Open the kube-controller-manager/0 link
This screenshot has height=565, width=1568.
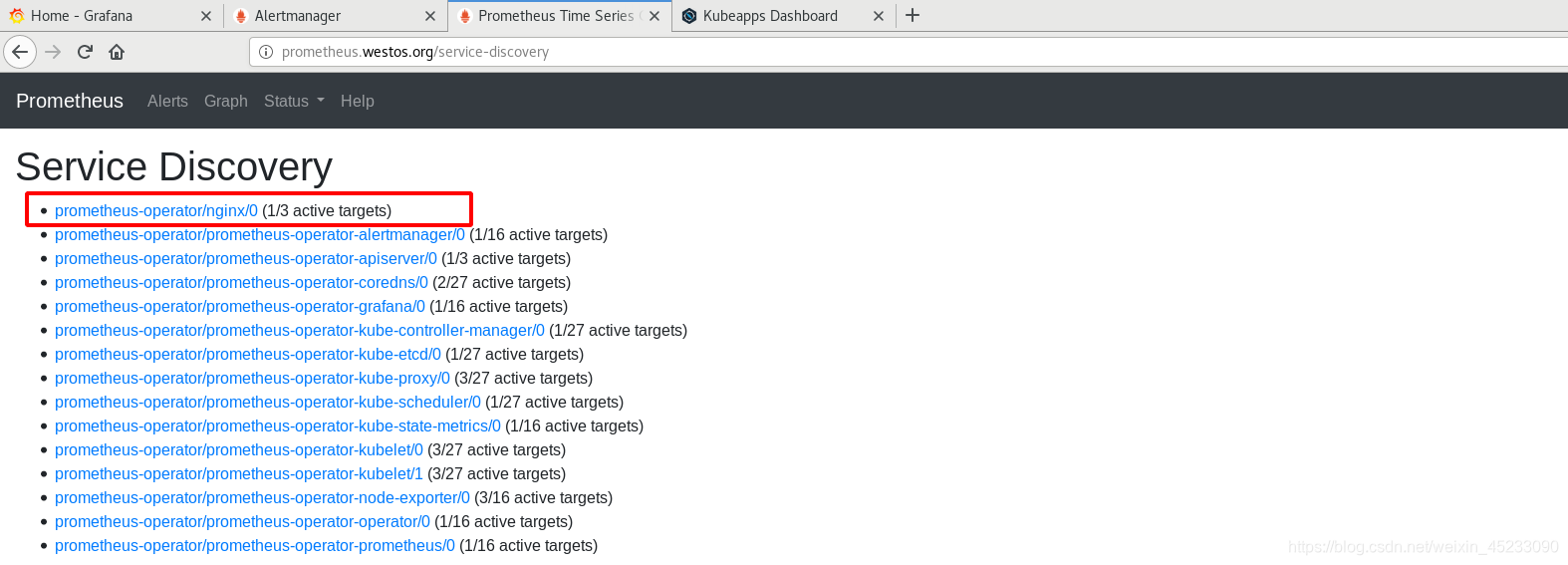(x=300, y=330)
